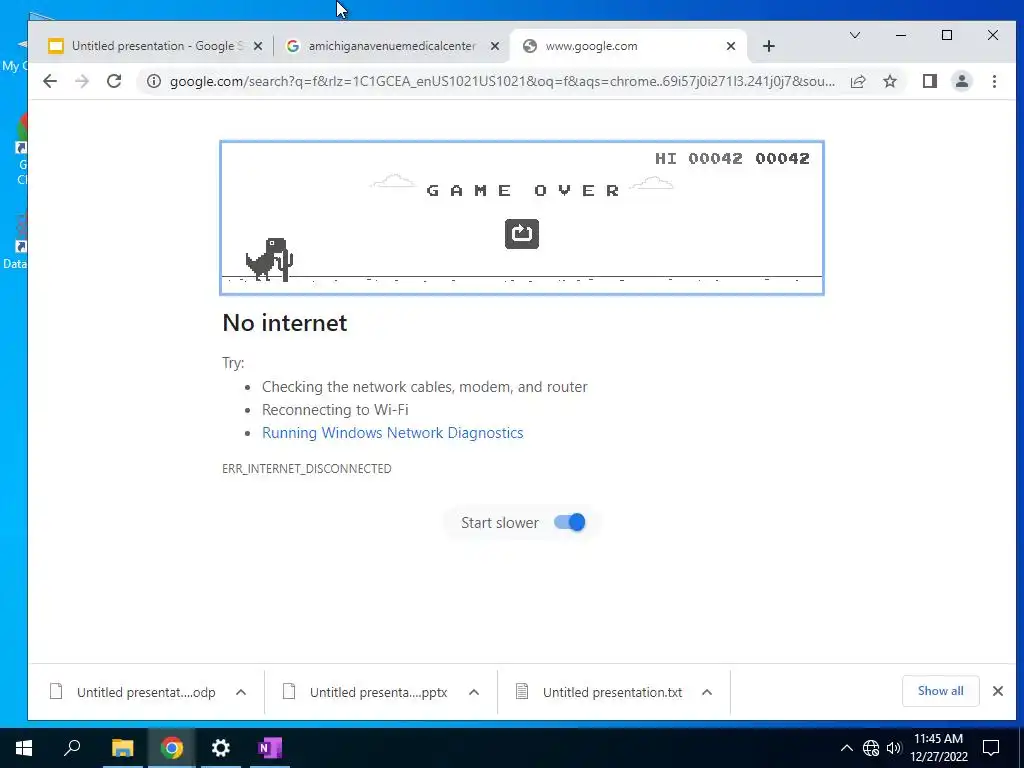Open the network globe tray icon
Screen dimensions: 1024x768
coord(871,748)
